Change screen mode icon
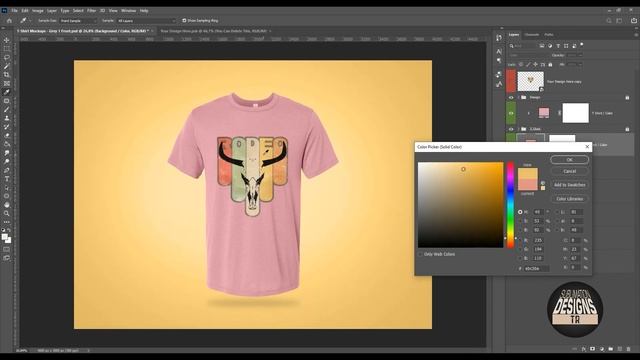The height and width of the screenshot is (360, 640). click(x=7, y=258)
